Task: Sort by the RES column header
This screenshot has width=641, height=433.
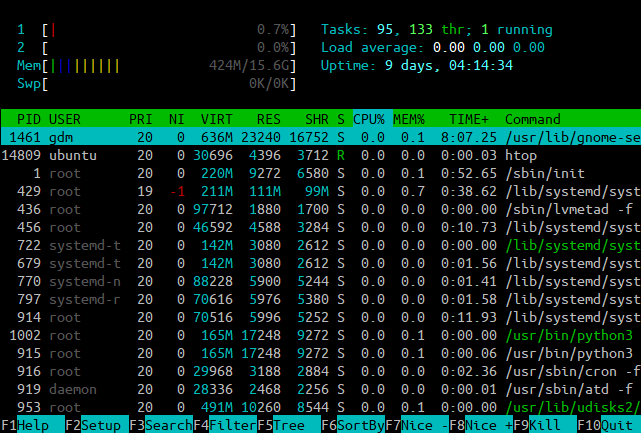Action: click(x=269, y=119)
